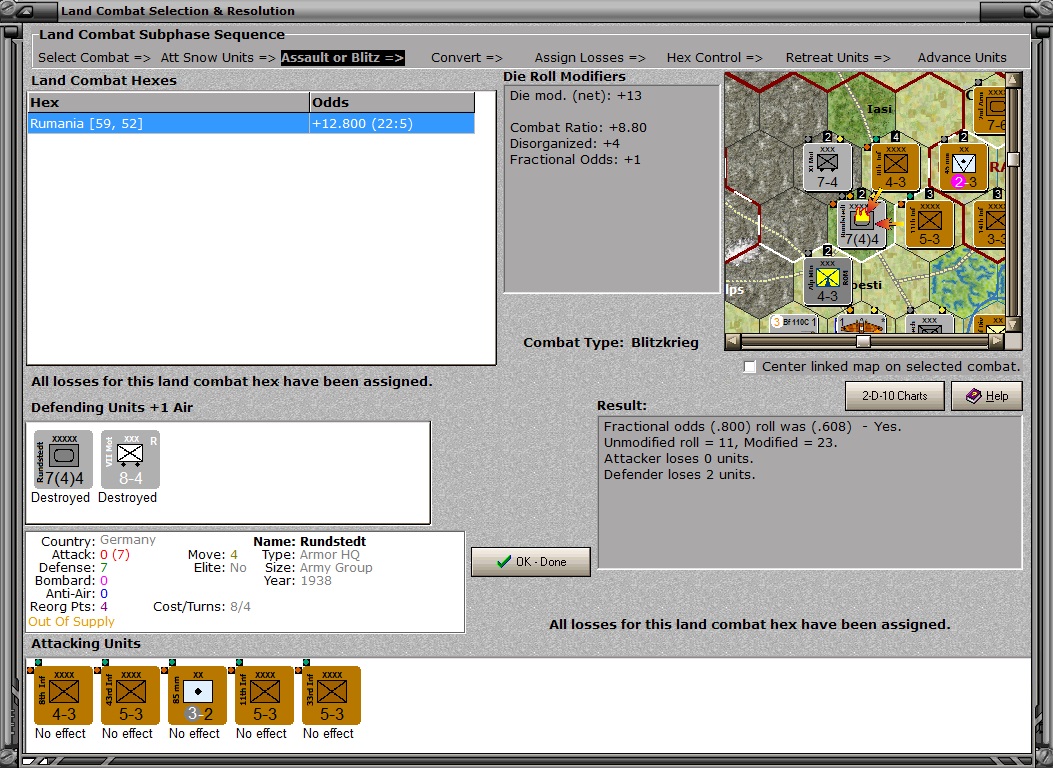
Task: Go to the Assign Losses subphase
Action: click(590, 58)
